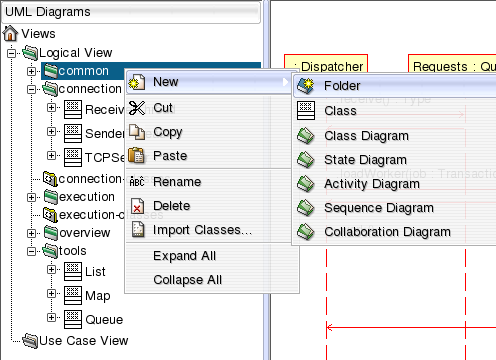Collapse the Logical View tree node
This screenshot has width=496, height=360.
pyautogui.click(x=12, y=53)
